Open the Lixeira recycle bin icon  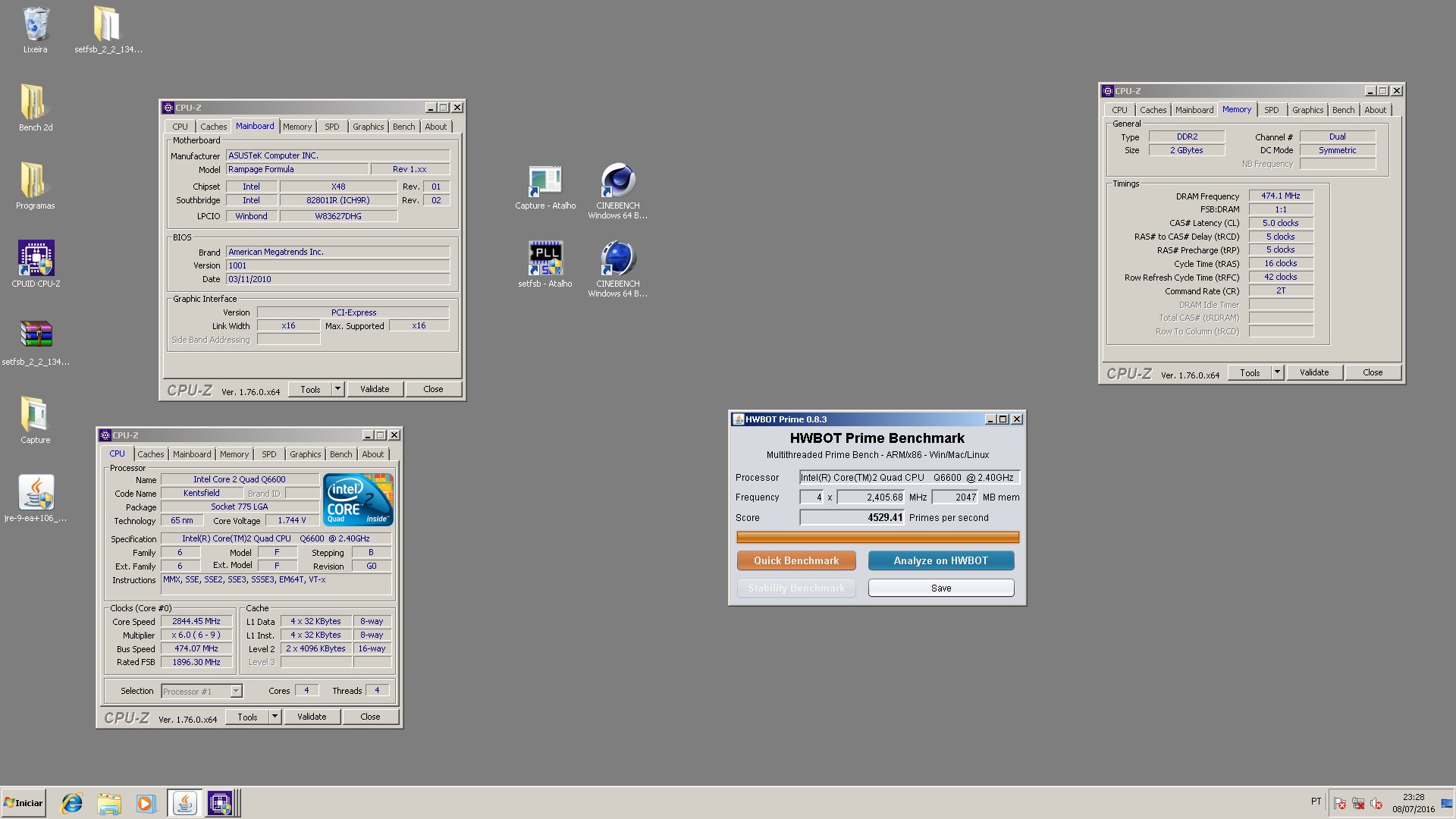coord(36,30)
